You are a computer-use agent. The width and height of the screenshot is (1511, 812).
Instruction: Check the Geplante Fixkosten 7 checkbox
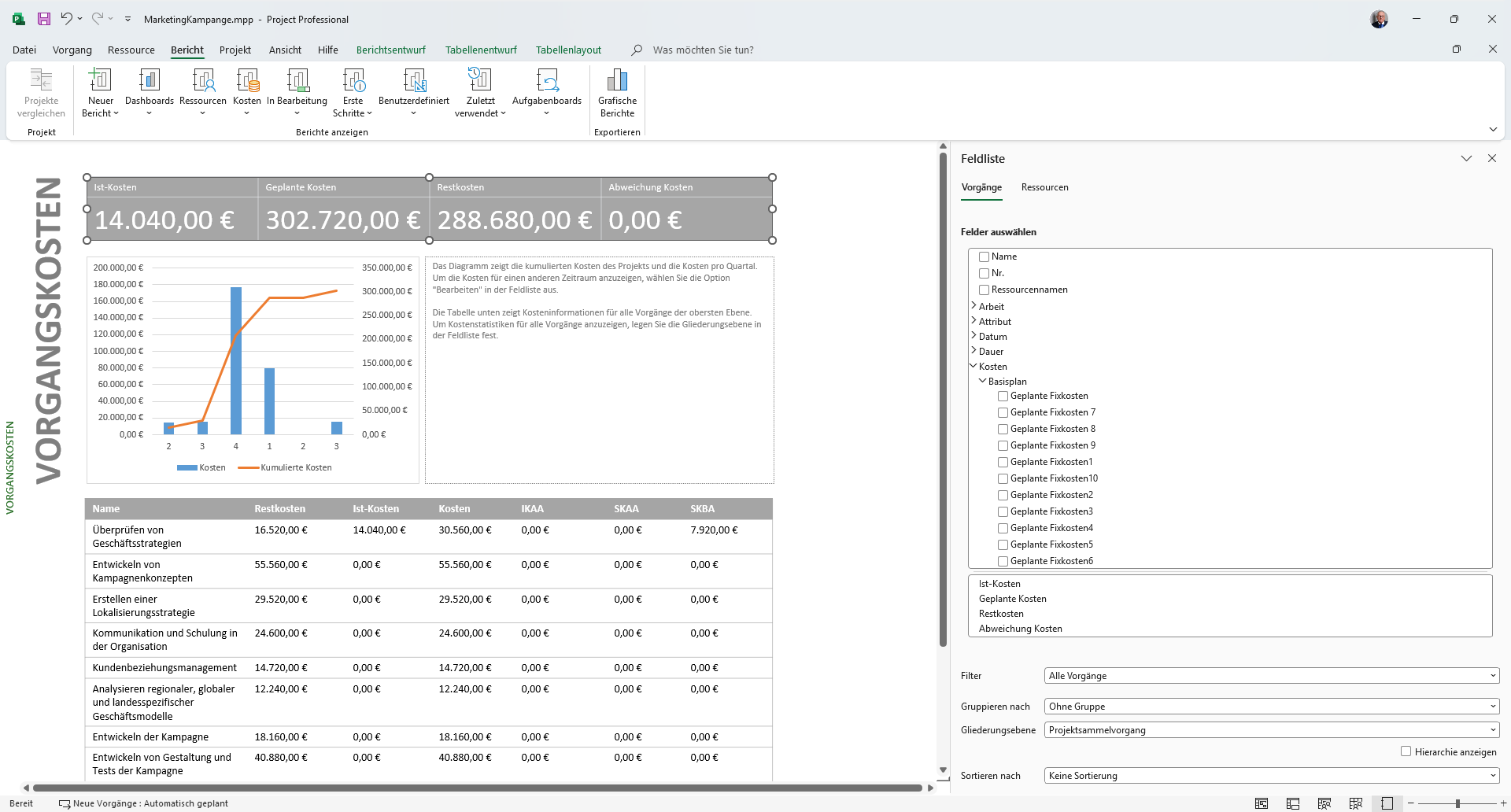(x=1003, y=412)
